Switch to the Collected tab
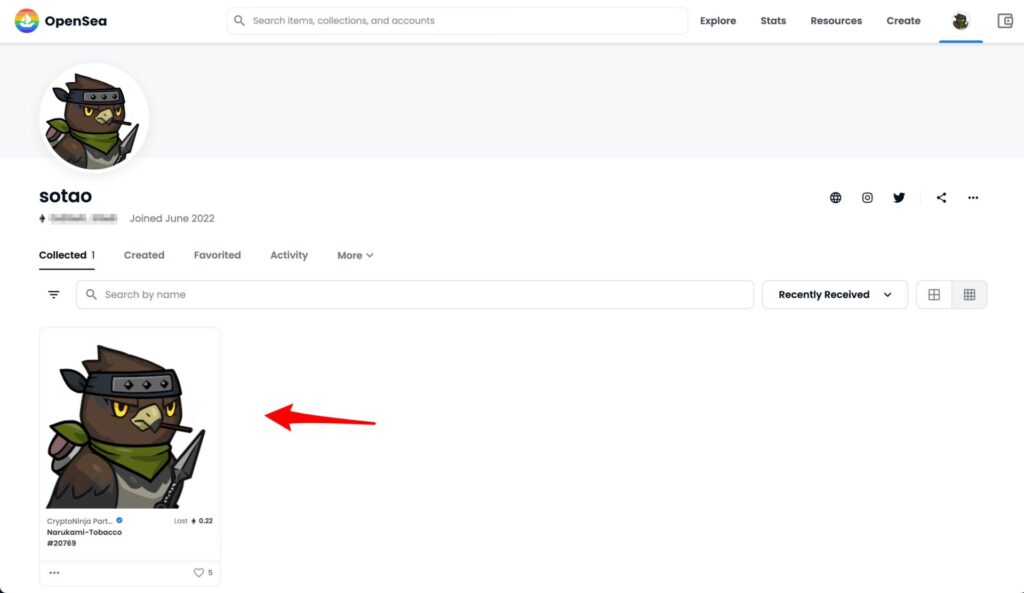1024x593 pixels. (x=67, y=255)
